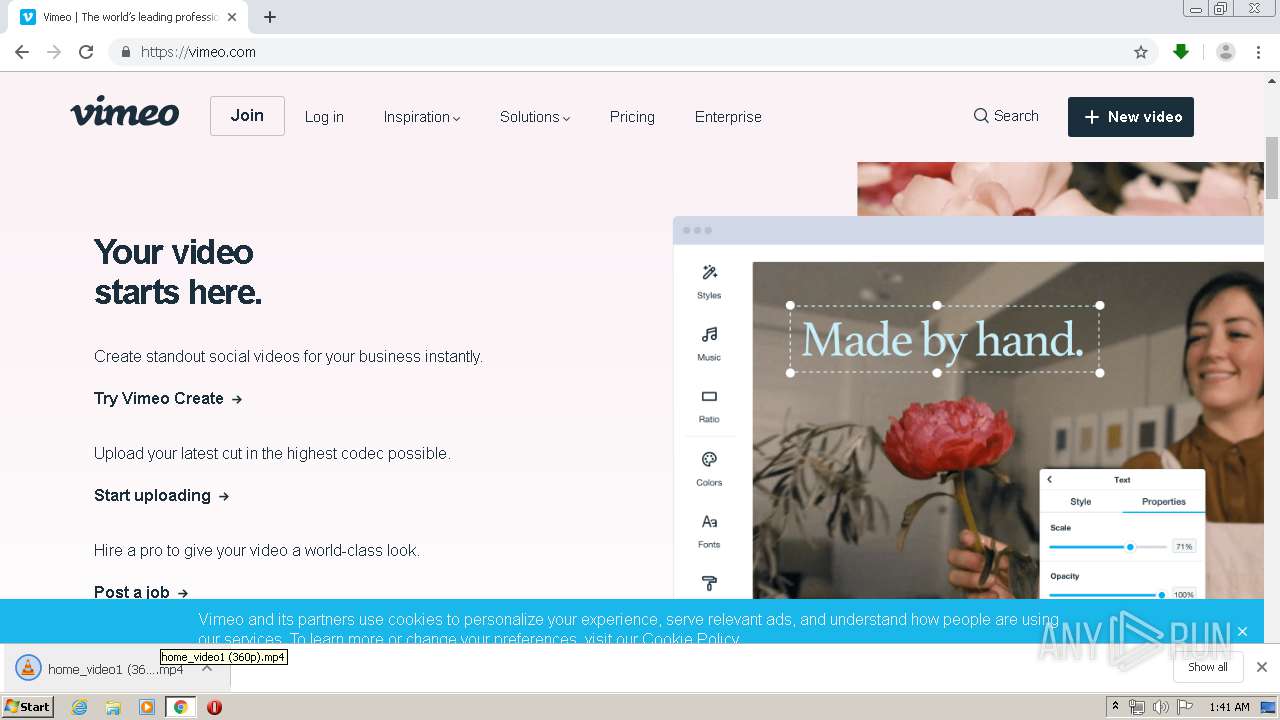1280x720 pixels.
Task: Click the Opacity slider handle
Action: [1161, 595]
